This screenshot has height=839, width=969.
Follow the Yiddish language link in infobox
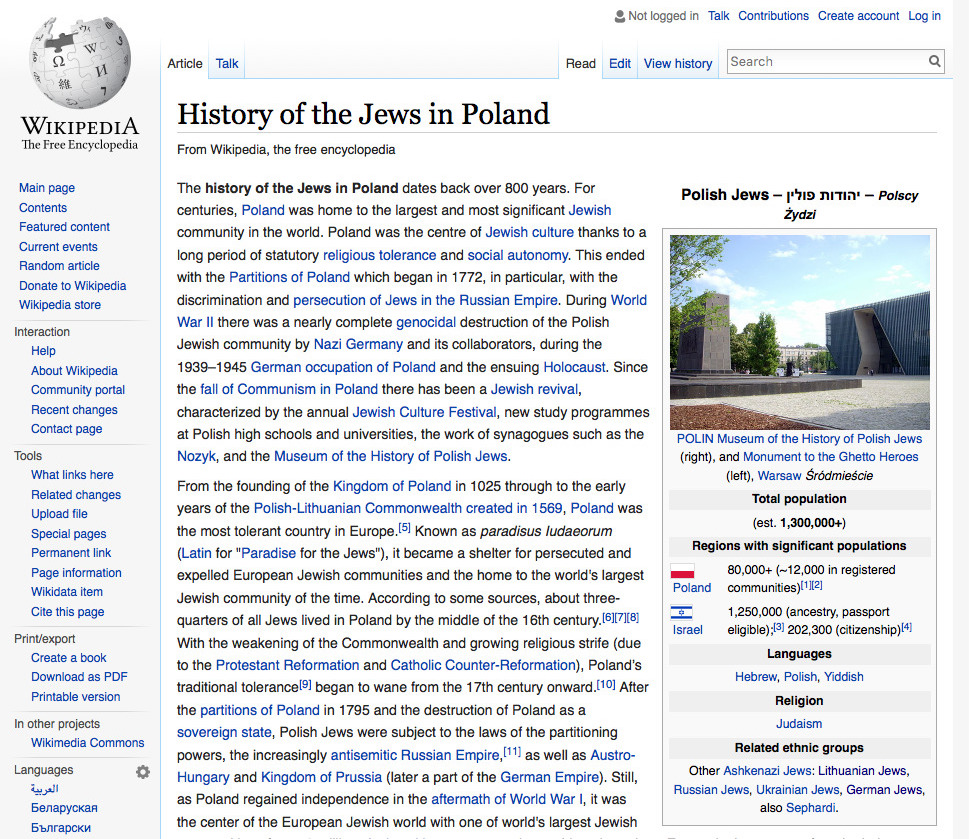pyautogui.click(x=844, y=677)
